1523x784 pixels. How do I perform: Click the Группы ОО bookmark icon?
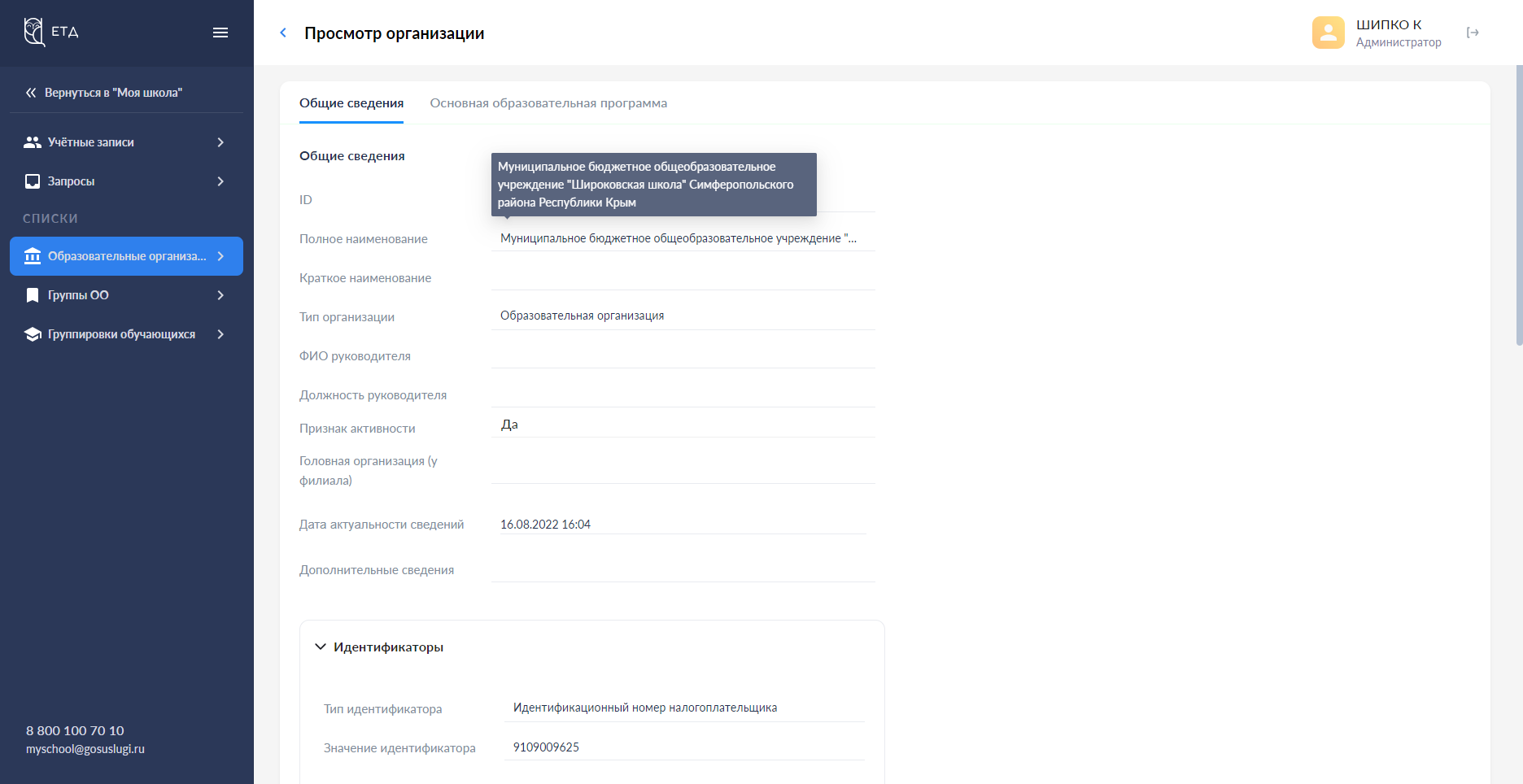(33, 295)
